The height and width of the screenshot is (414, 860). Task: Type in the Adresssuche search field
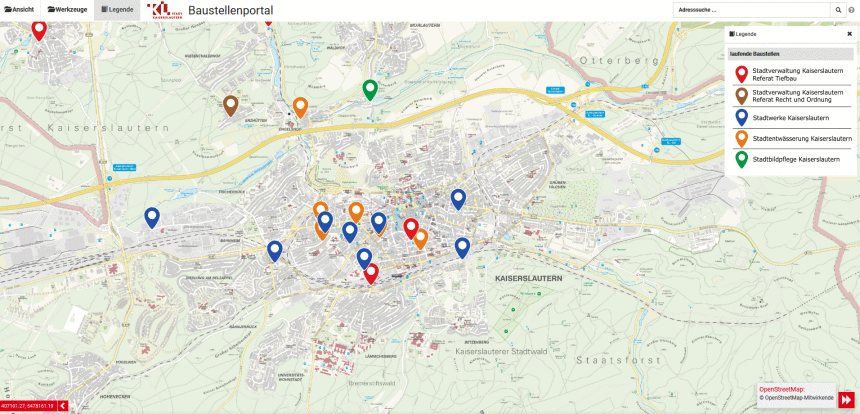751,9
